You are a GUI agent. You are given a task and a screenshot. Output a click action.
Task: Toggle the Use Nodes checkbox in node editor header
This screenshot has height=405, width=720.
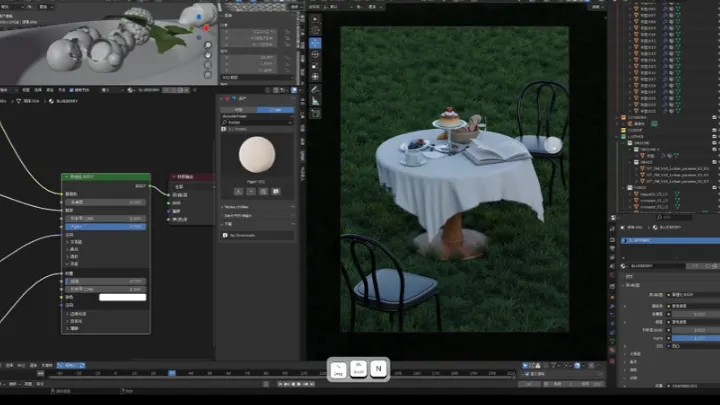71,90
